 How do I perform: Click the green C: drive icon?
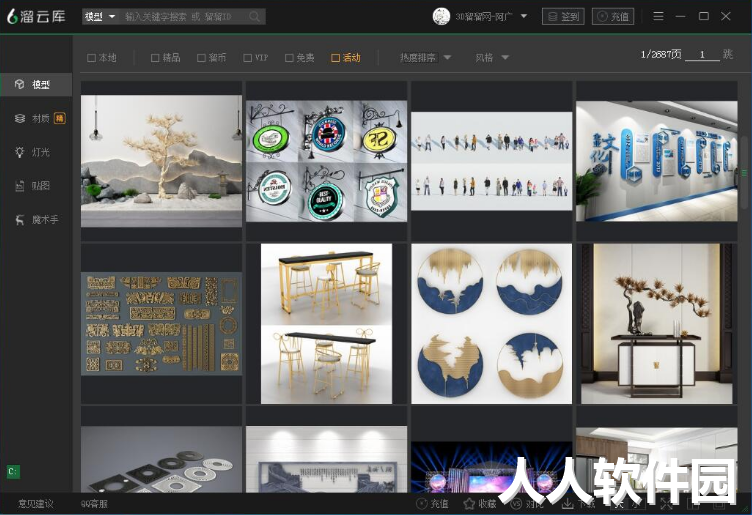(x=13, y=471)
